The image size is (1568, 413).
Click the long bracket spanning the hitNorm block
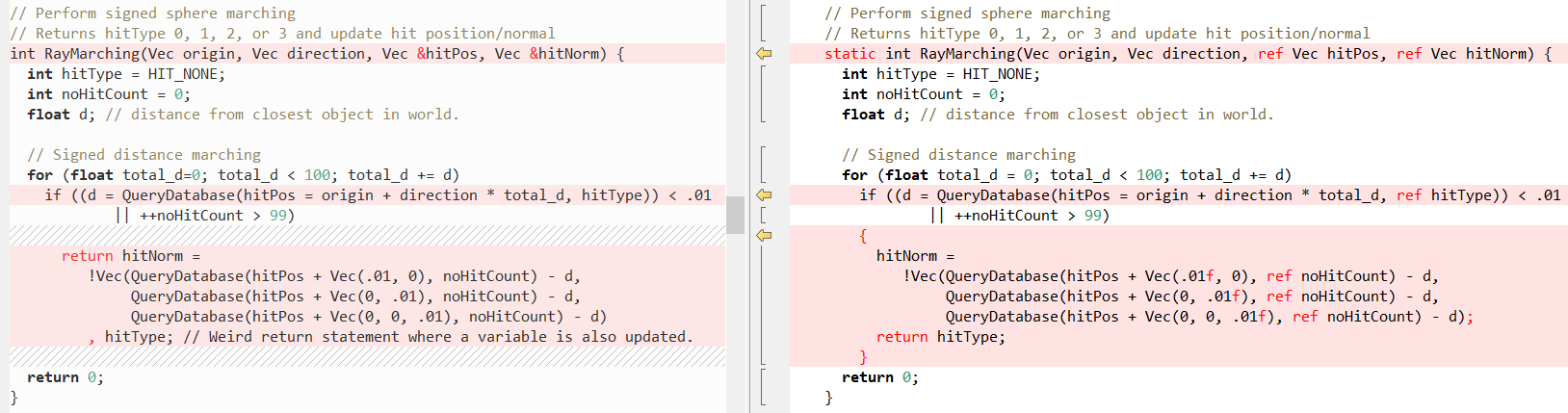point(763,305)
